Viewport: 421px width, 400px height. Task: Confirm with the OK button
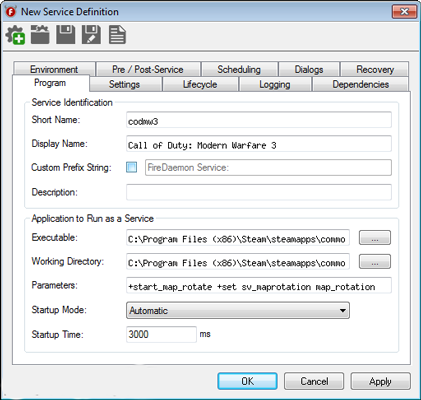point(247,381)
